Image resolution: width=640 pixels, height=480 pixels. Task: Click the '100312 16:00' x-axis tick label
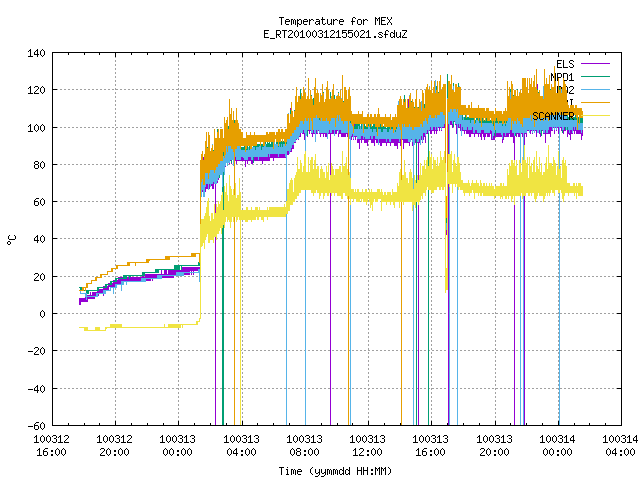[51, 446]
